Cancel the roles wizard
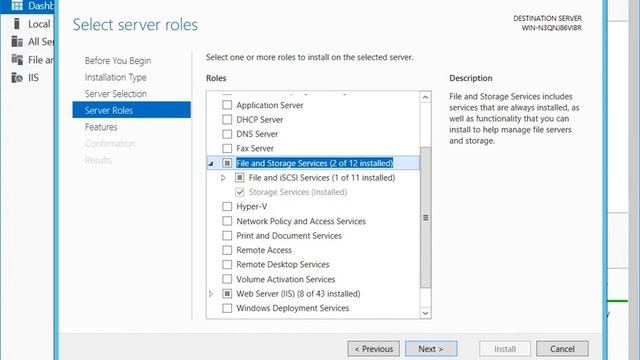Viewport: 640px width, 360px height. tap(562, 349)
